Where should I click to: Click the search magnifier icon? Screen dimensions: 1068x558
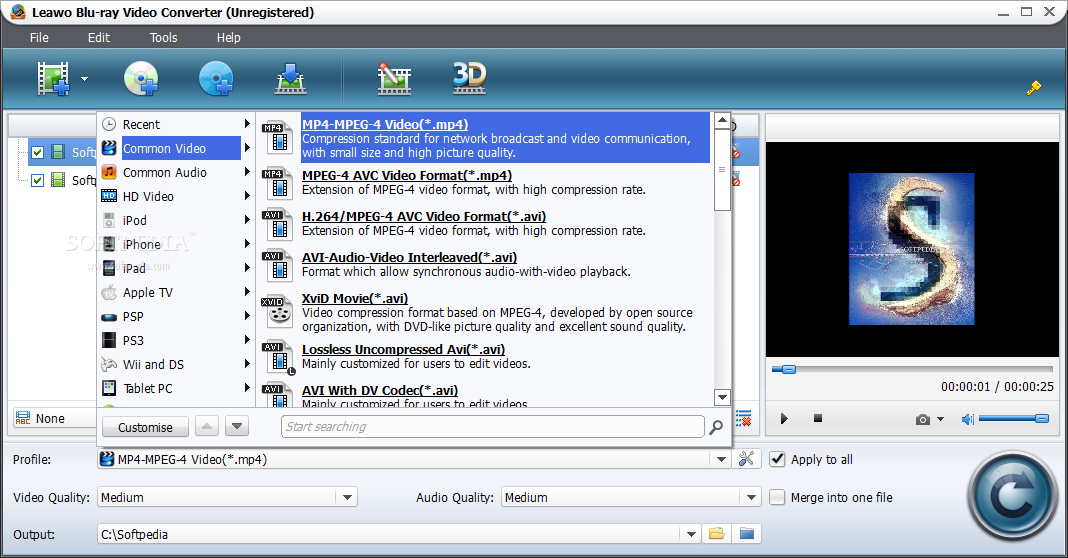coord(716,427)
